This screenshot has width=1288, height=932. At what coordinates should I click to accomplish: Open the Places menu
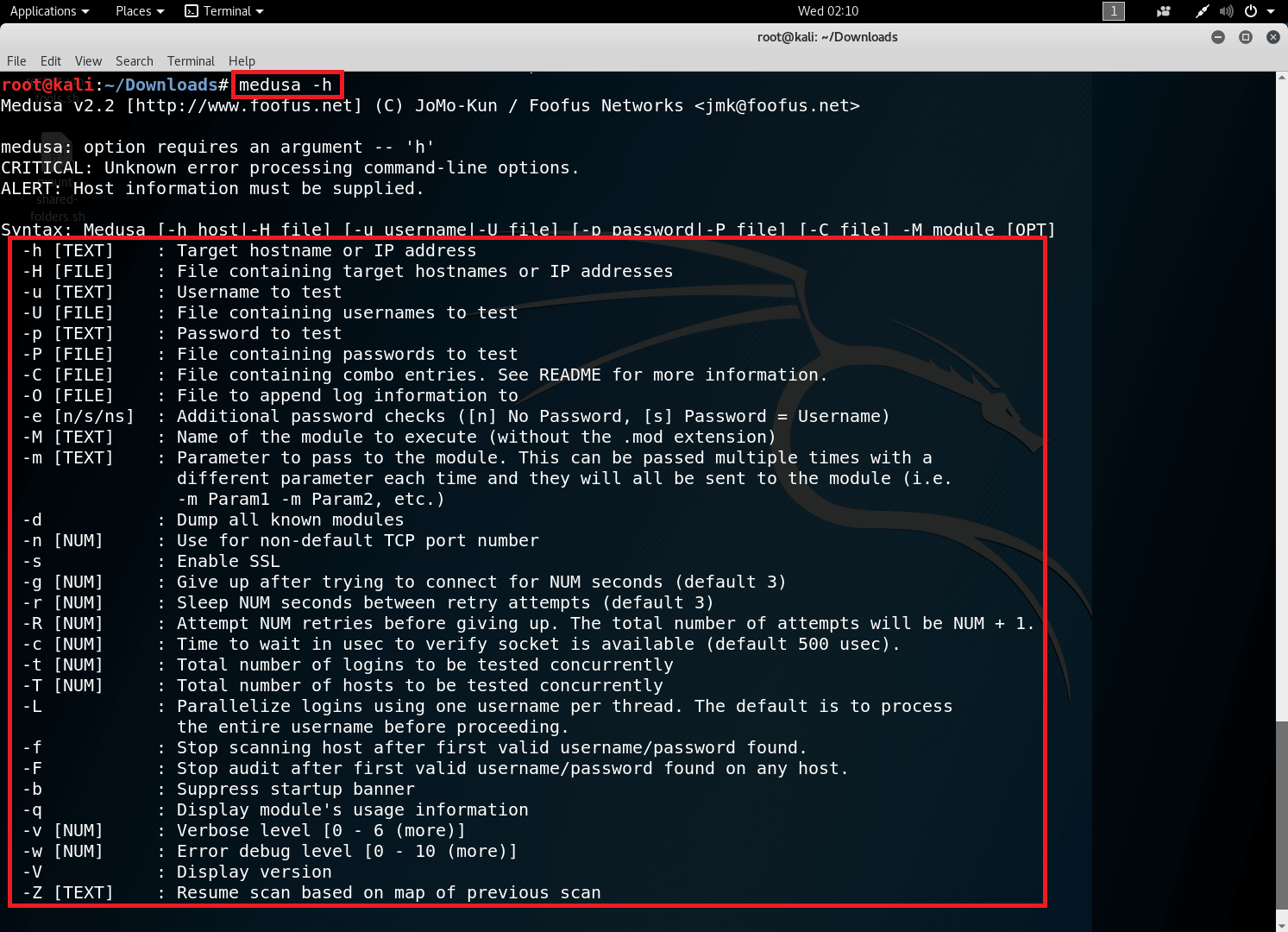click(x=139, y=11)
